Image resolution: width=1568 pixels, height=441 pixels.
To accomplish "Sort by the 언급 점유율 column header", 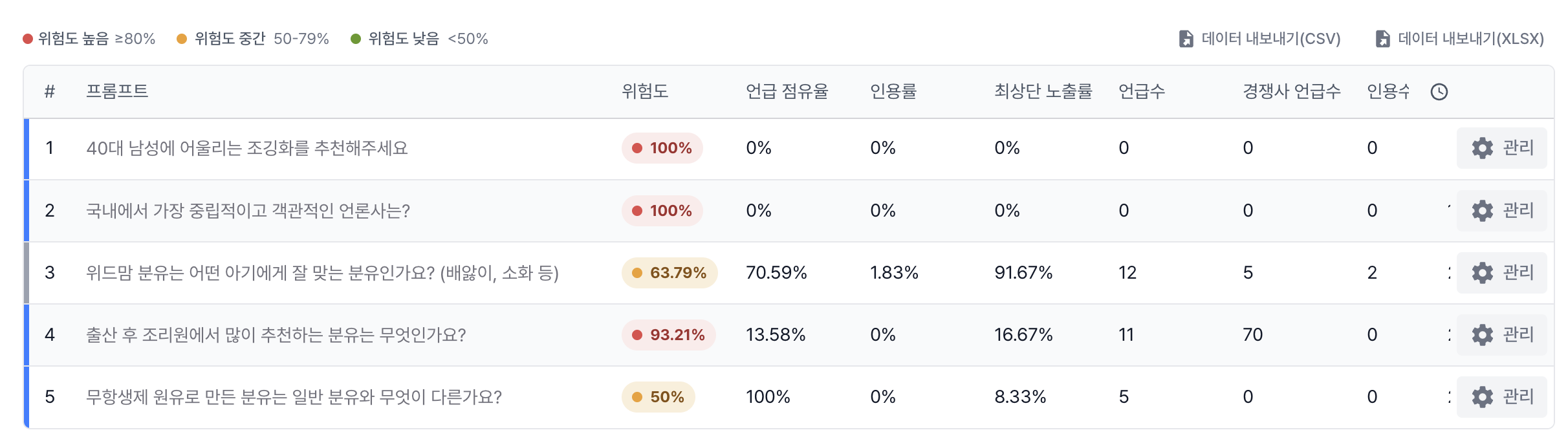I will coord(788,92).
